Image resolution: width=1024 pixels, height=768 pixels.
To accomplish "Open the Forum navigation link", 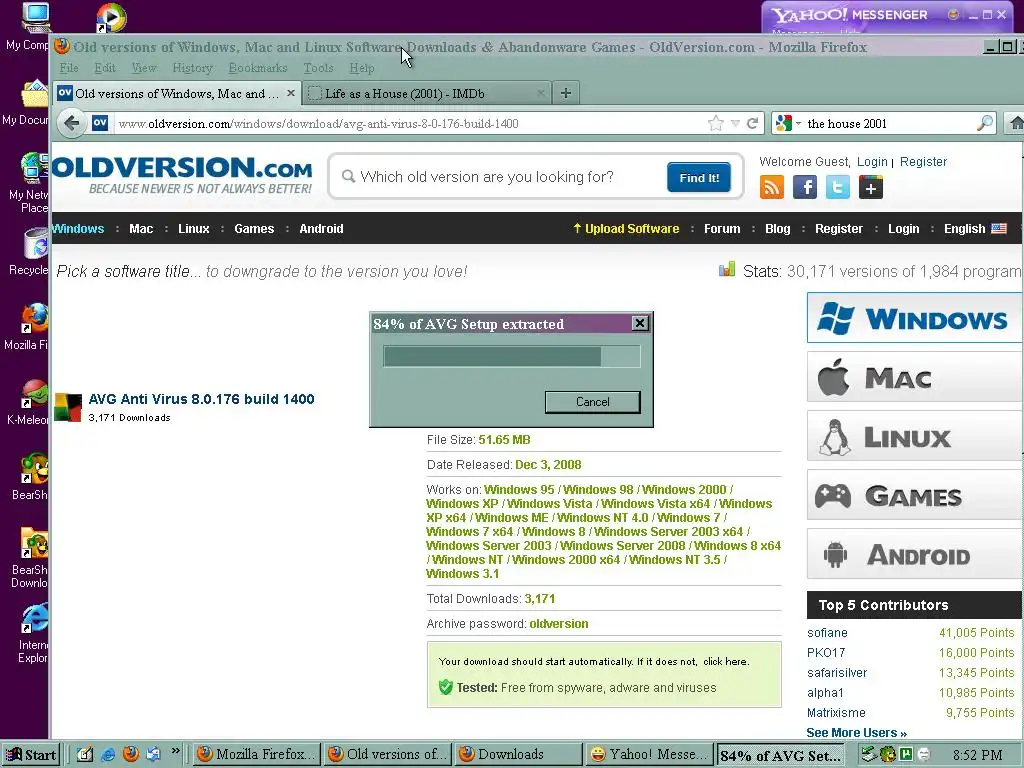I will pyautogui.click(x=722, y=229).
